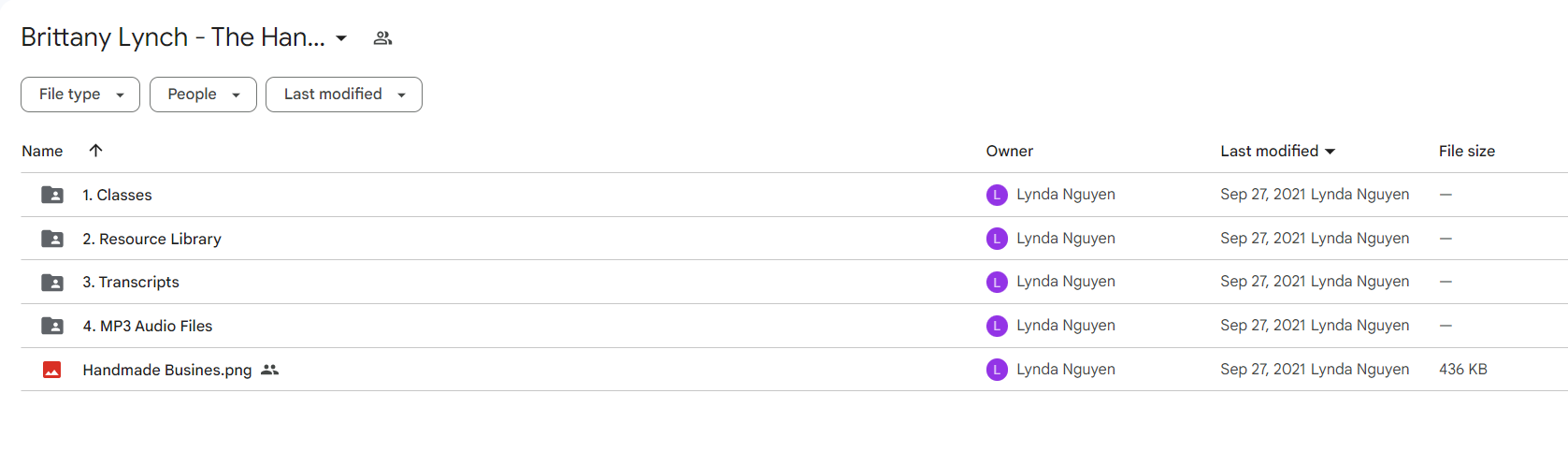The height and width of the screenshot is (452, 1568).
Task: Open the People filter dropdown
Action: (x=203, y=95)
